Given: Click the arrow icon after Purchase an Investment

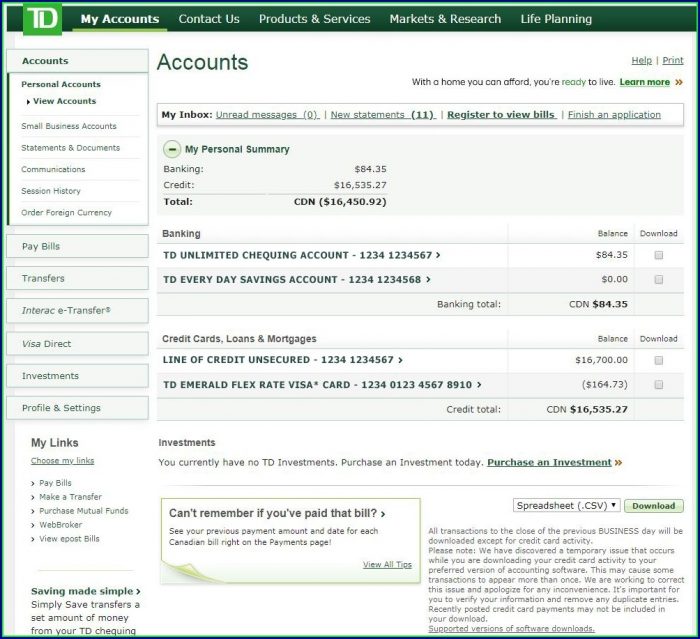Looking at the screenshot, I should click(618, 463).
